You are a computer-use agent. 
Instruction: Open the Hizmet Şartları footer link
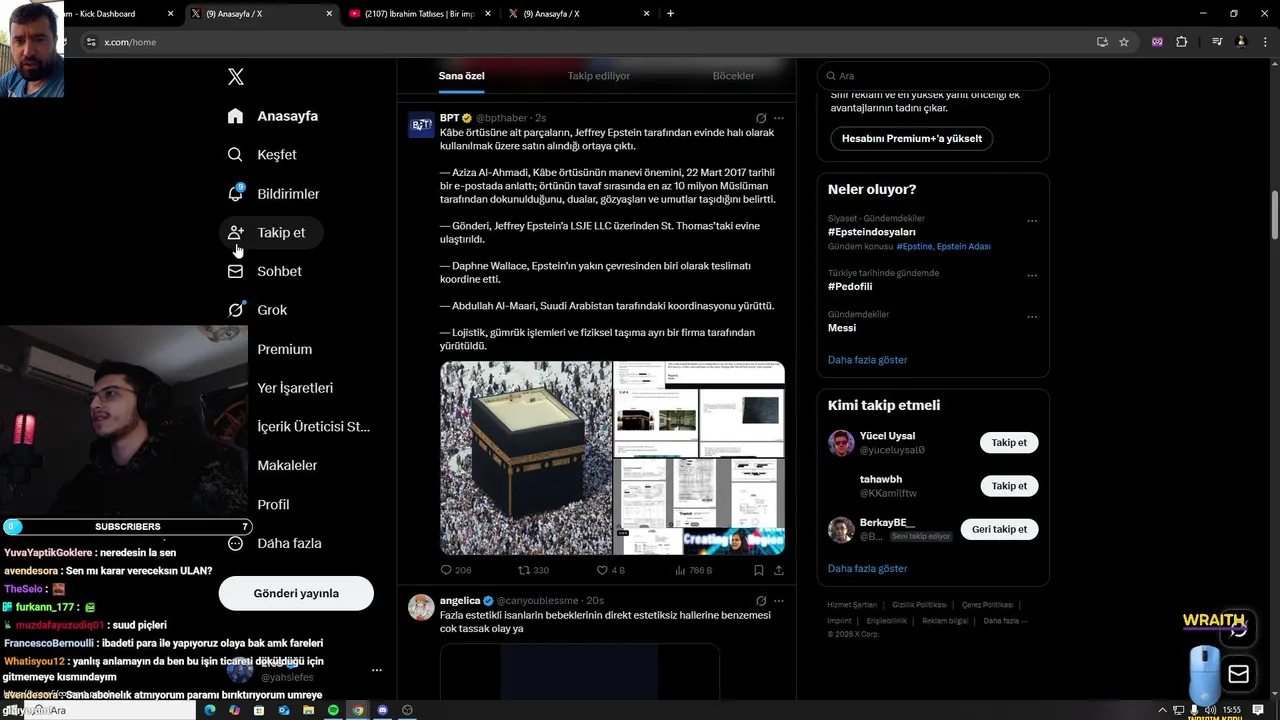(x=852, y=605)
